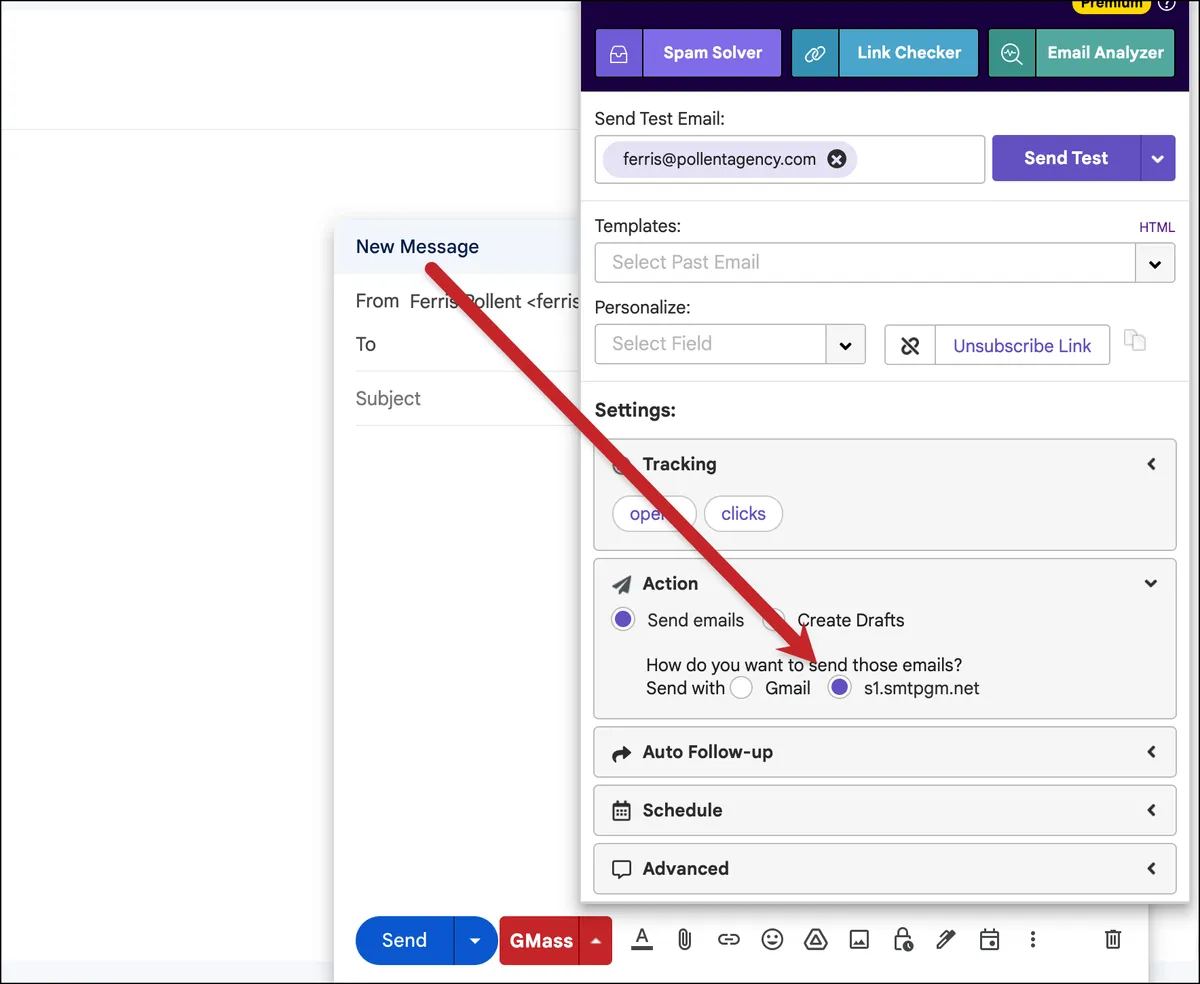Viewport: 1200px width, 984px height.
Task: Click the Schedule calendar icon
Action: tap(622, 811)
